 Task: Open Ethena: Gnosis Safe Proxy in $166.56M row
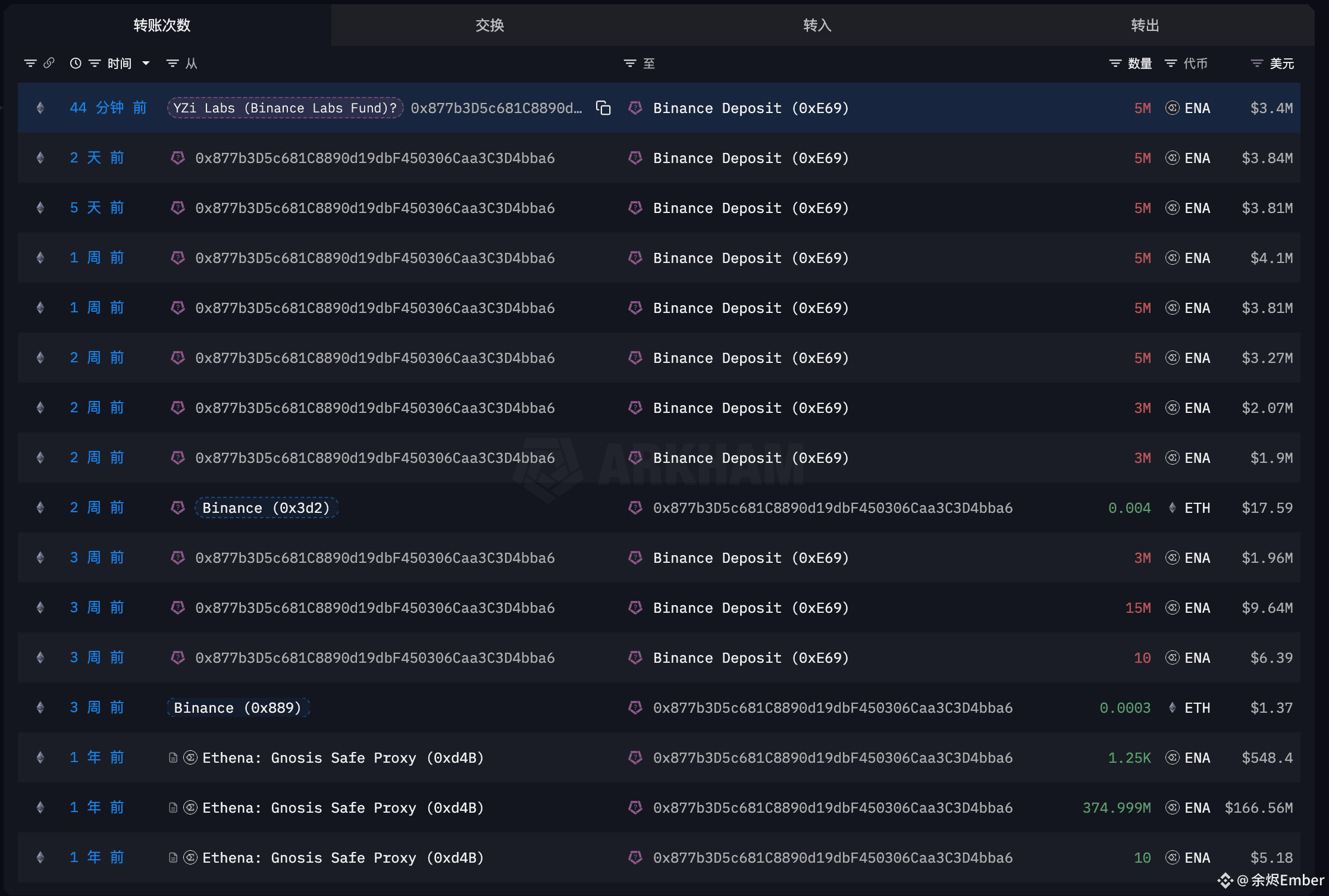pyautogui.click(x=343, y=807)
